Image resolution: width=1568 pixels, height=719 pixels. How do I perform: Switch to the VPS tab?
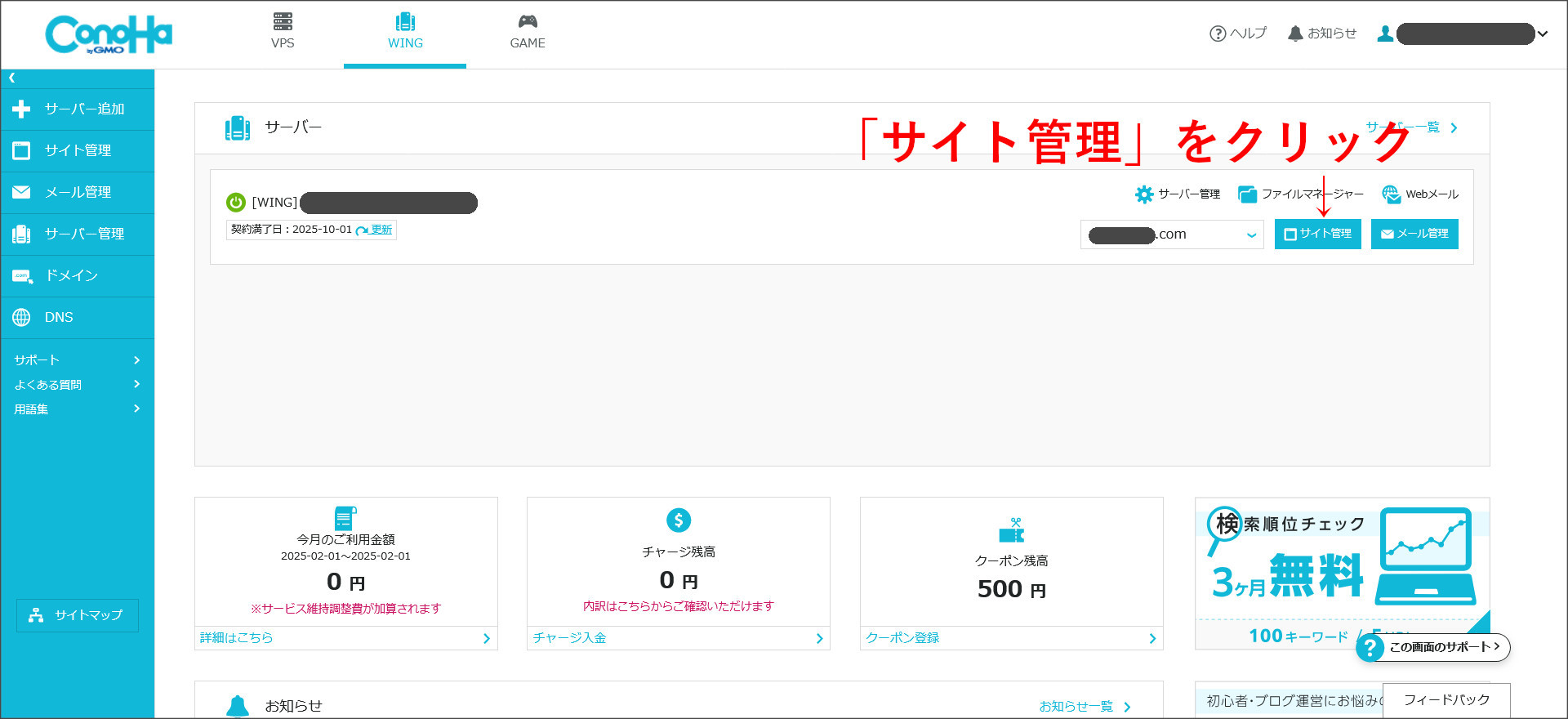tap(283, 33)
